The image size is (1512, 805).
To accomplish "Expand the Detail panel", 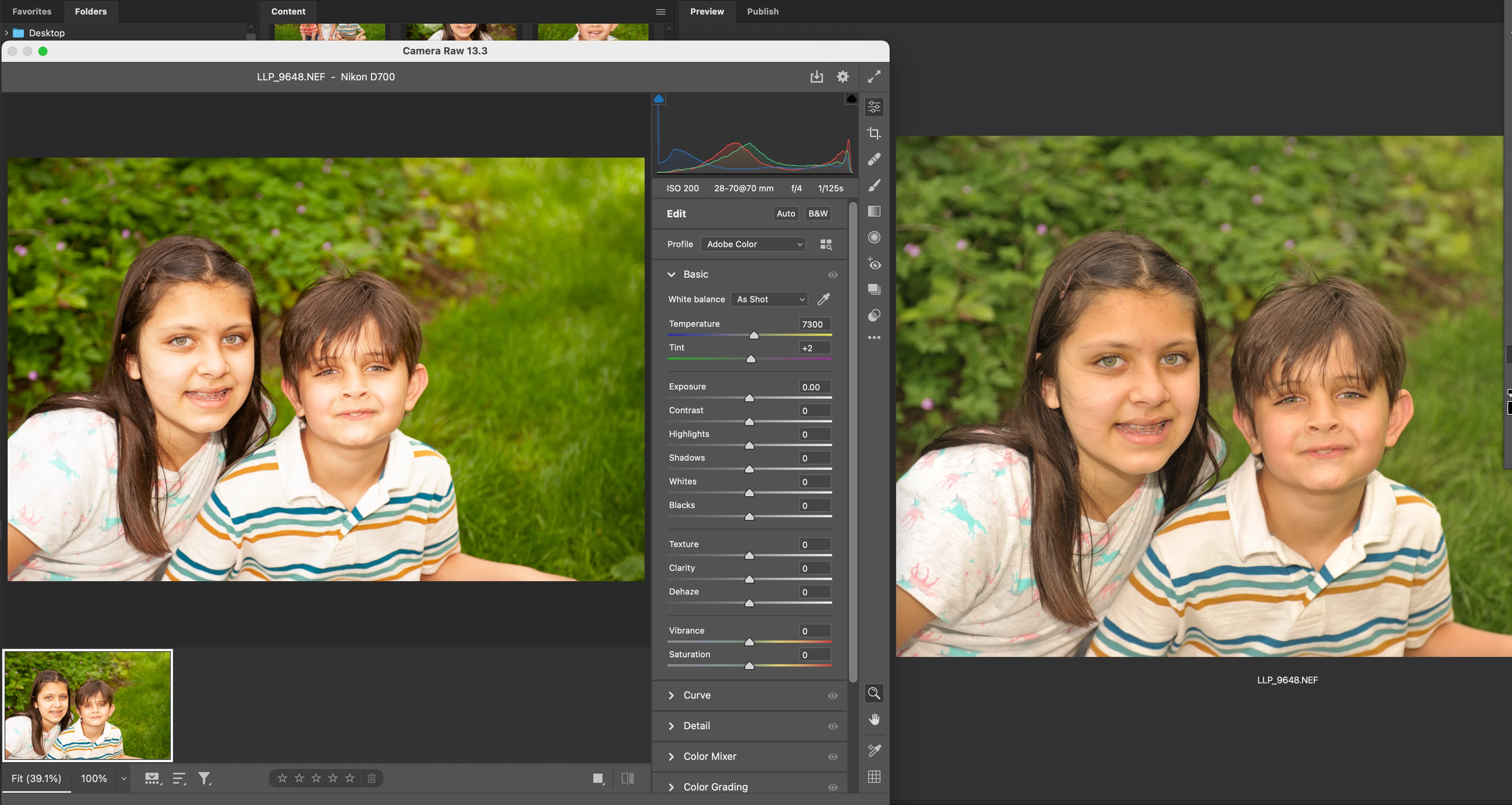I will coord(696,726).
